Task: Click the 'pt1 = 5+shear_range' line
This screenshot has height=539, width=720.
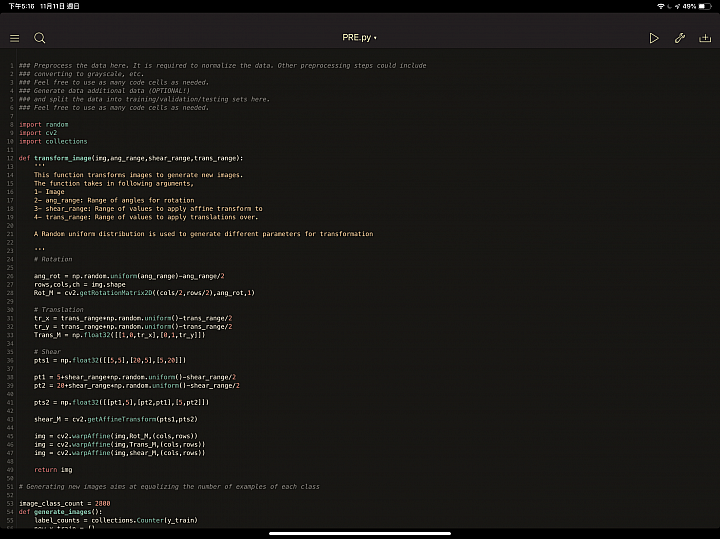Action: [x=135, y=377]
